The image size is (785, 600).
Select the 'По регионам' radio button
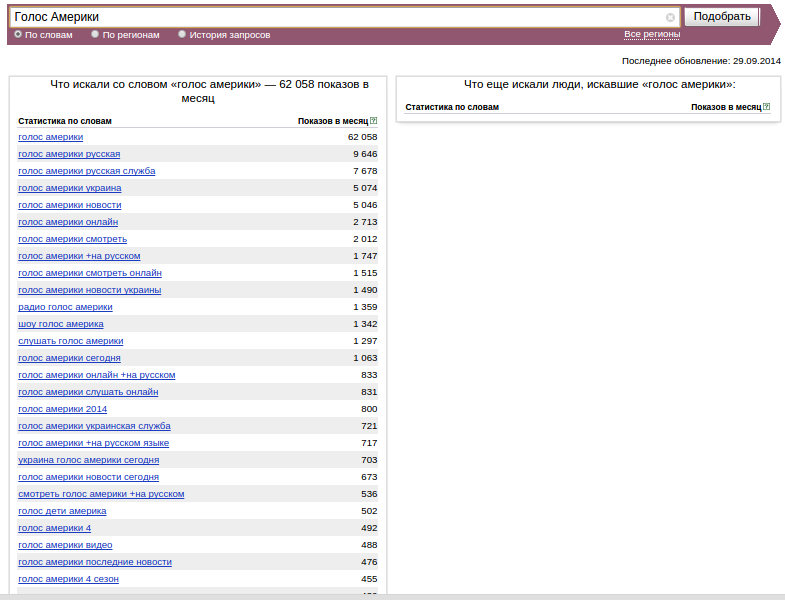tap(95, 34)
